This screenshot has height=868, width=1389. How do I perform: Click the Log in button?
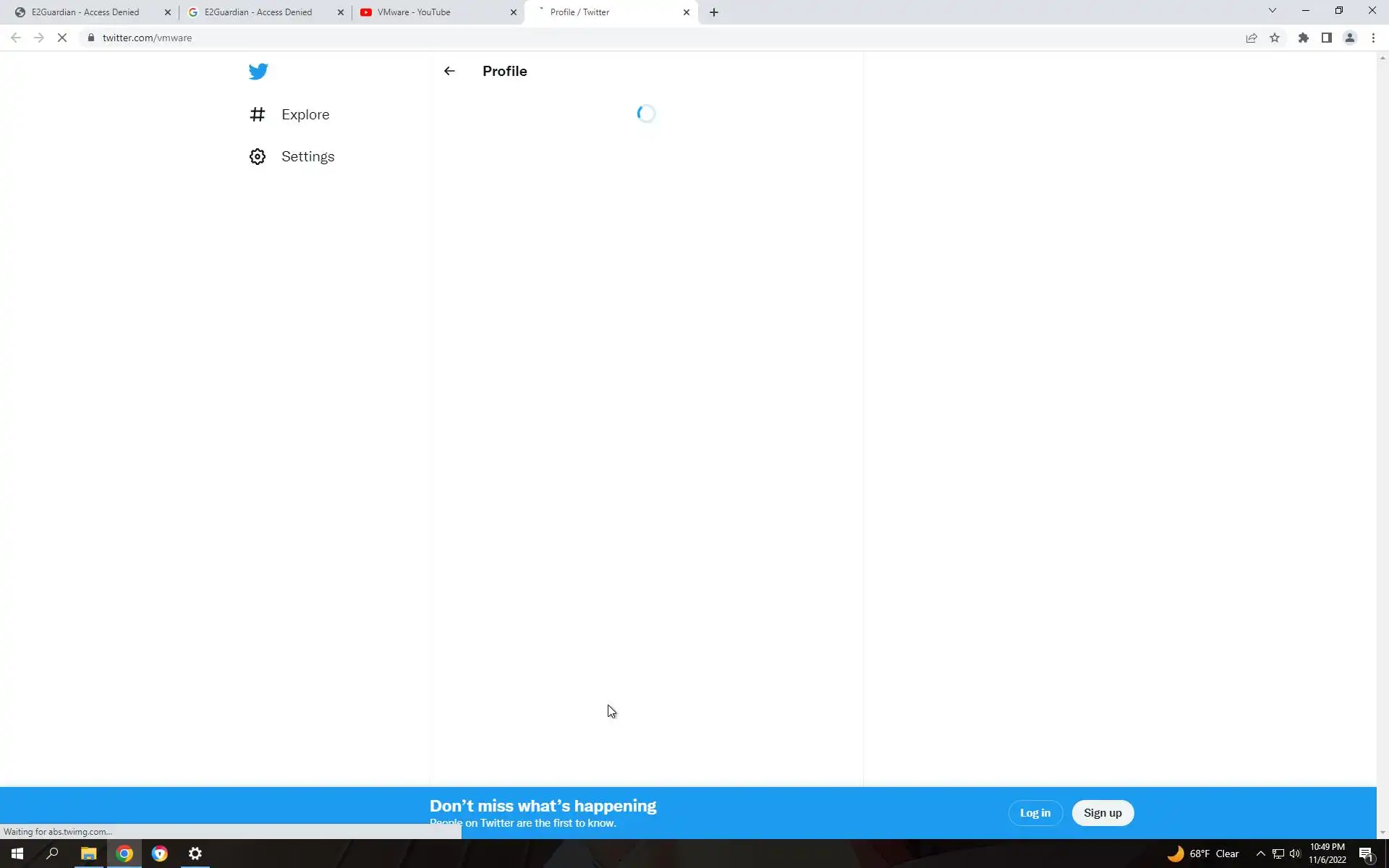1035,813
